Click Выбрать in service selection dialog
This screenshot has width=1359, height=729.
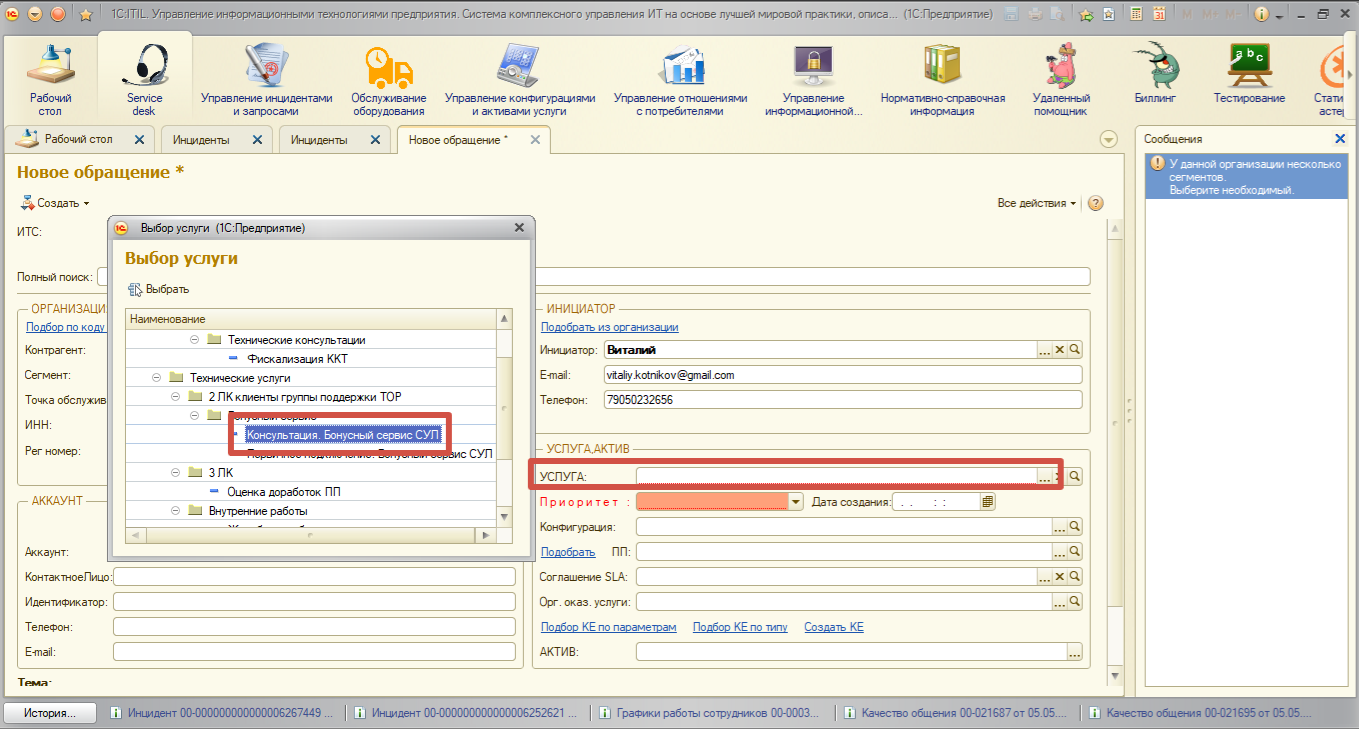(159, 289)
